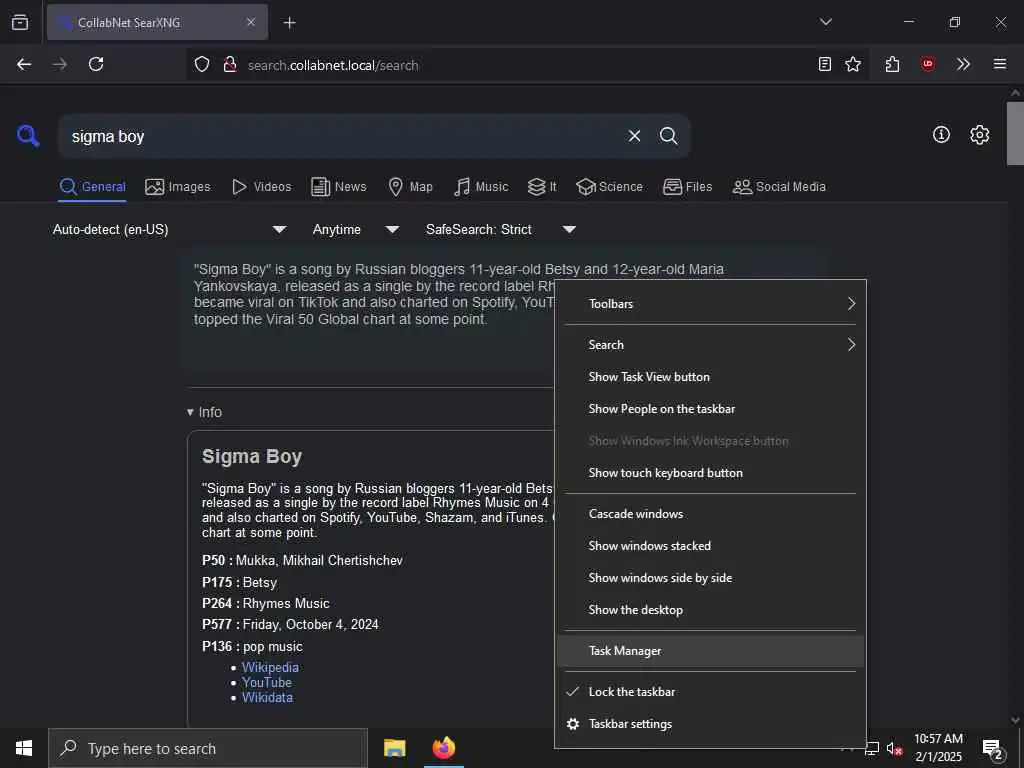This screenshot has width=1024, height=768.
Task: Click the SearXNG logo magnifier
Action: 28,136
